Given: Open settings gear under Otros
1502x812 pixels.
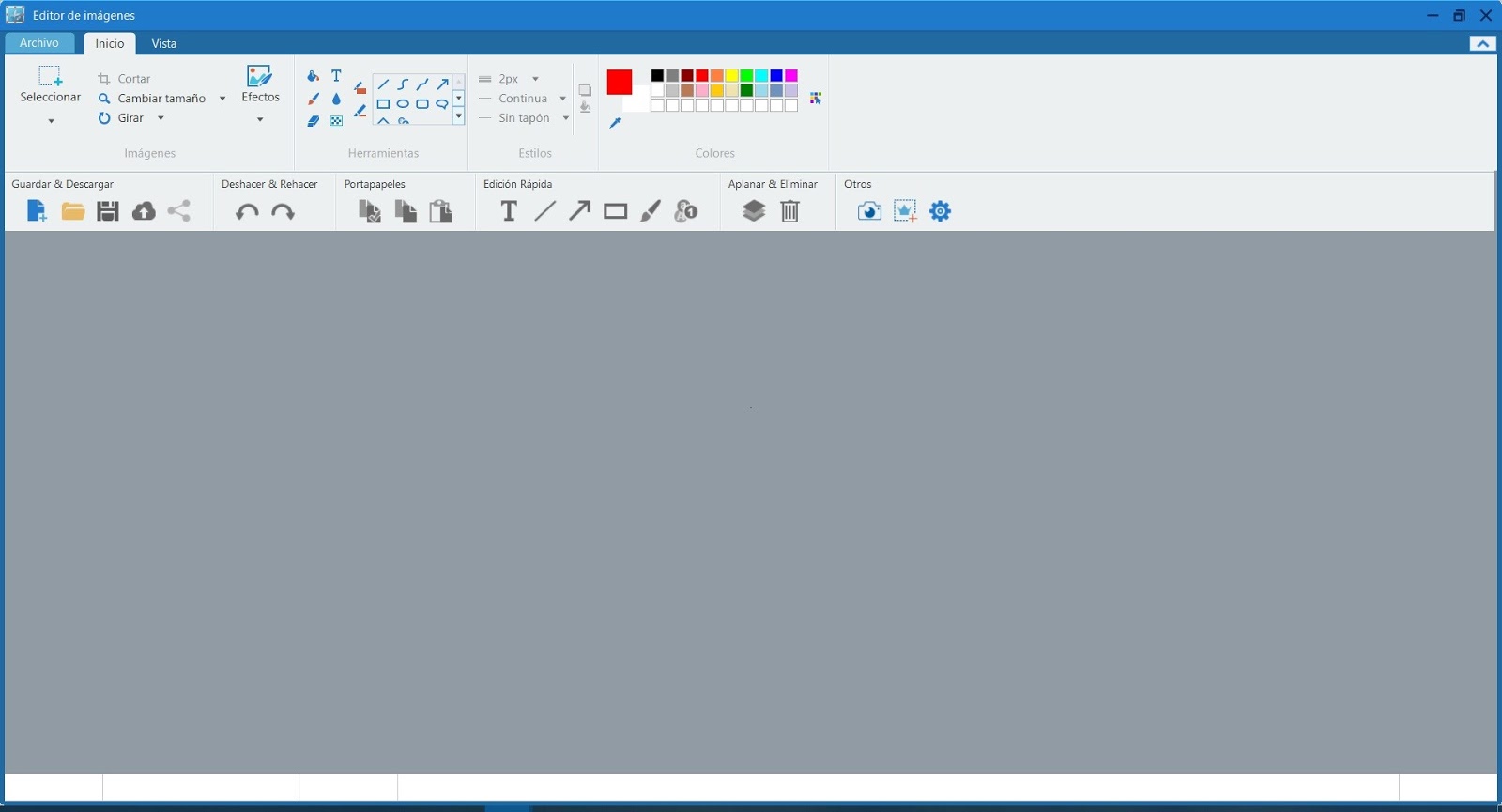Looking at the screenshot, I should pos(941,211).
